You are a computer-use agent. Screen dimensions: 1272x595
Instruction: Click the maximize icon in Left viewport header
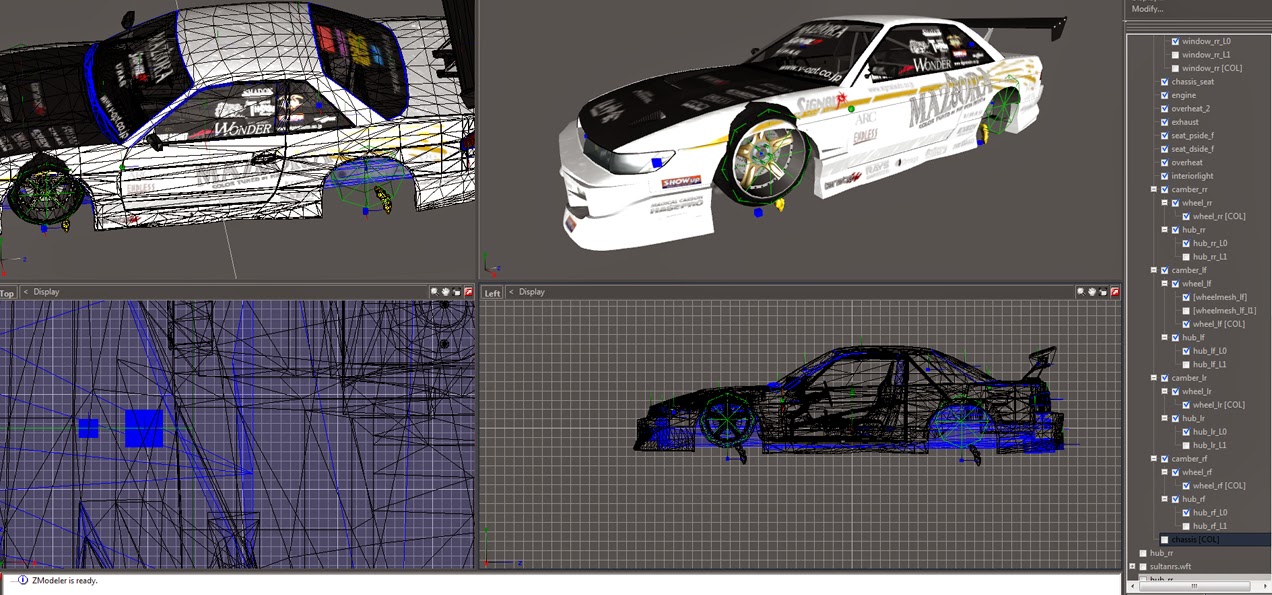click(x=1103, y=292)
